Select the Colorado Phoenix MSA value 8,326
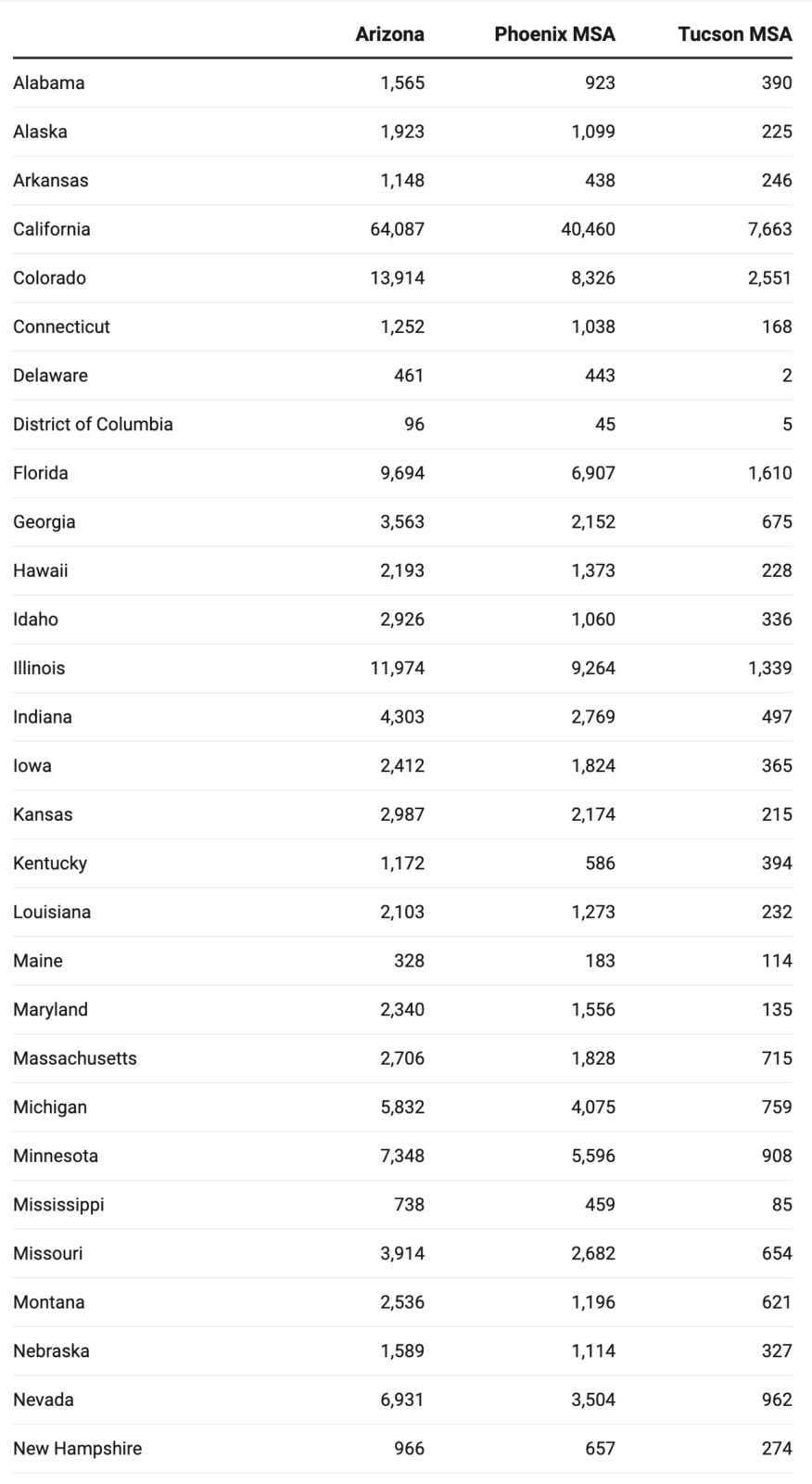Viewport: 812px width, 1484px height. 593,278
